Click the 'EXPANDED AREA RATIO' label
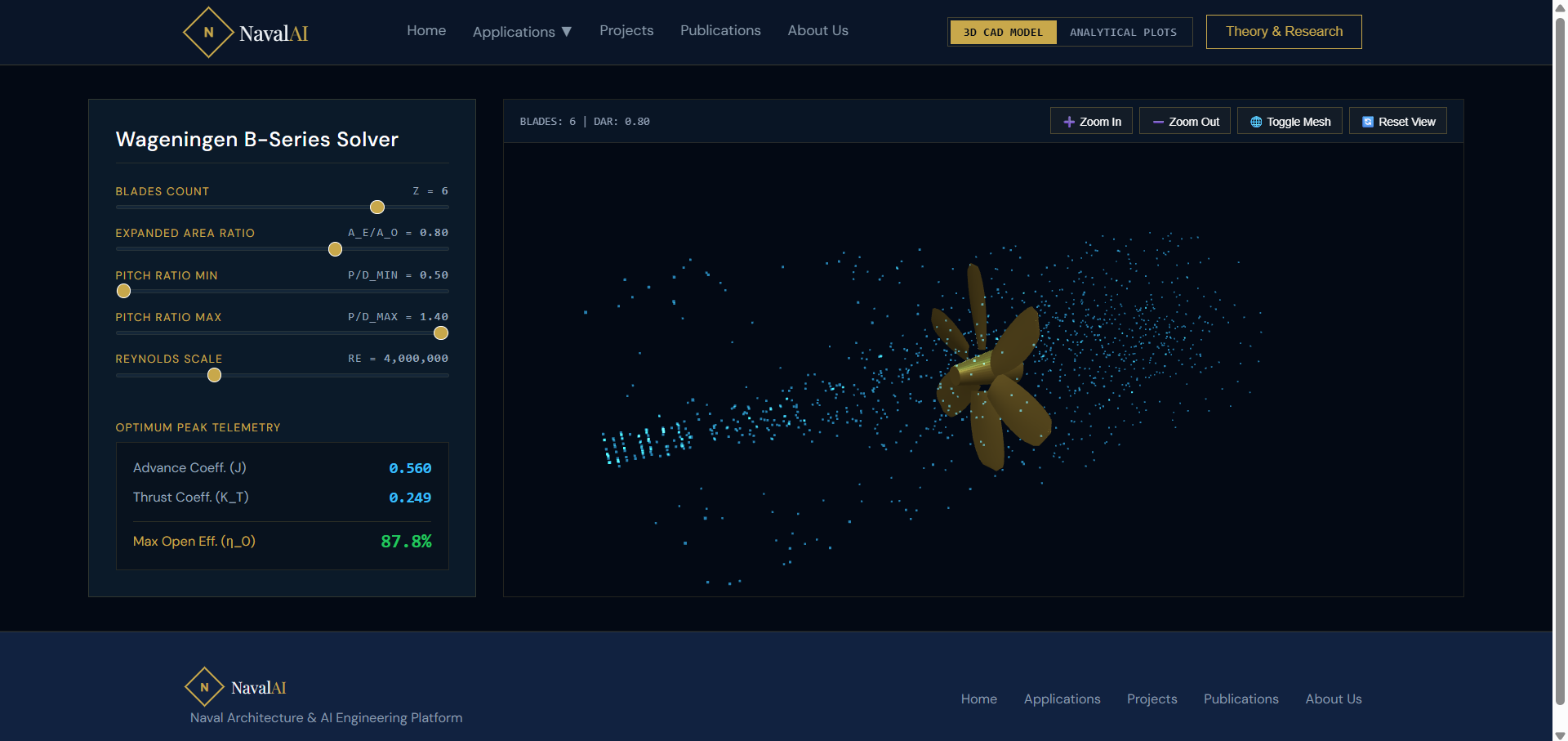The width and height of the screenshot is (1568, 741). (x=185, y=233)
